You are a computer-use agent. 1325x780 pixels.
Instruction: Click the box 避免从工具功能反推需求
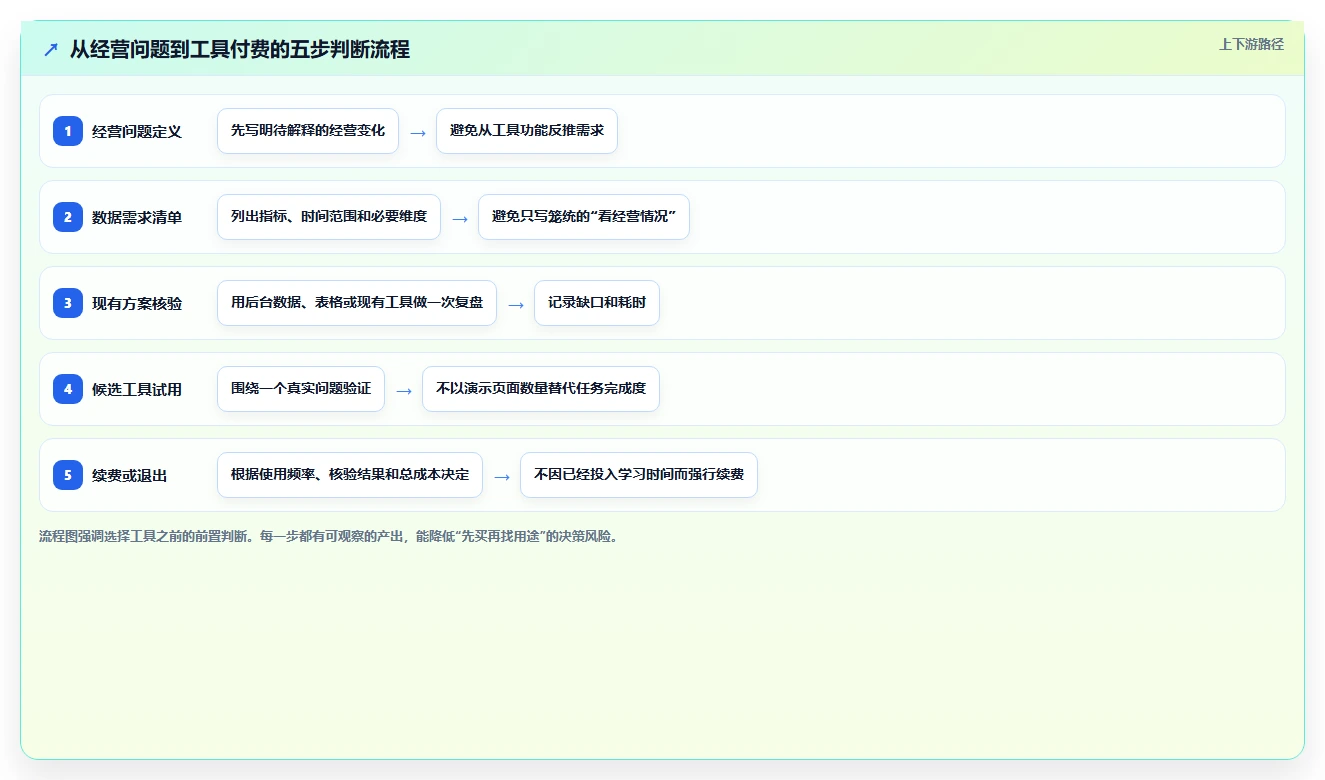point(527,131)
